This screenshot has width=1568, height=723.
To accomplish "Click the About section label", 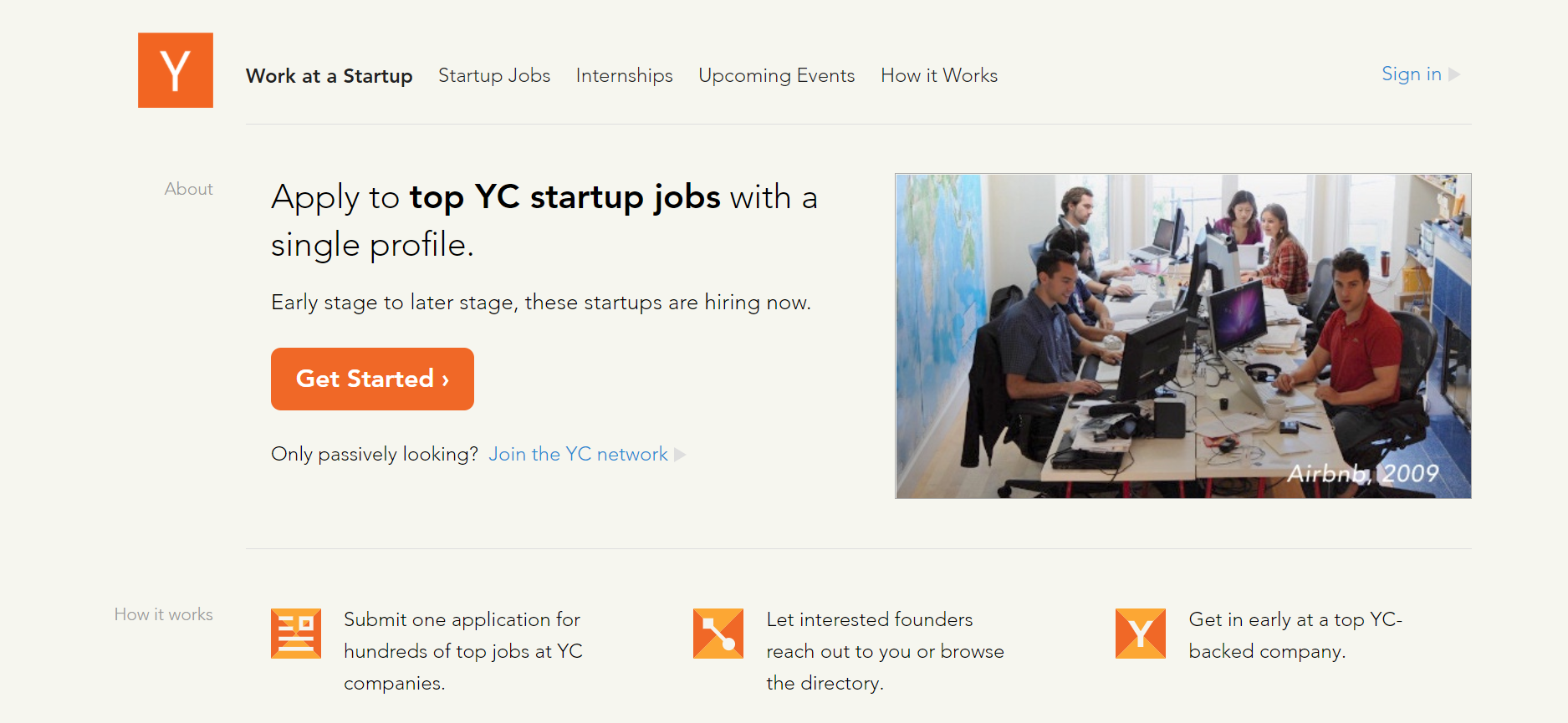I will click(188, 189).
